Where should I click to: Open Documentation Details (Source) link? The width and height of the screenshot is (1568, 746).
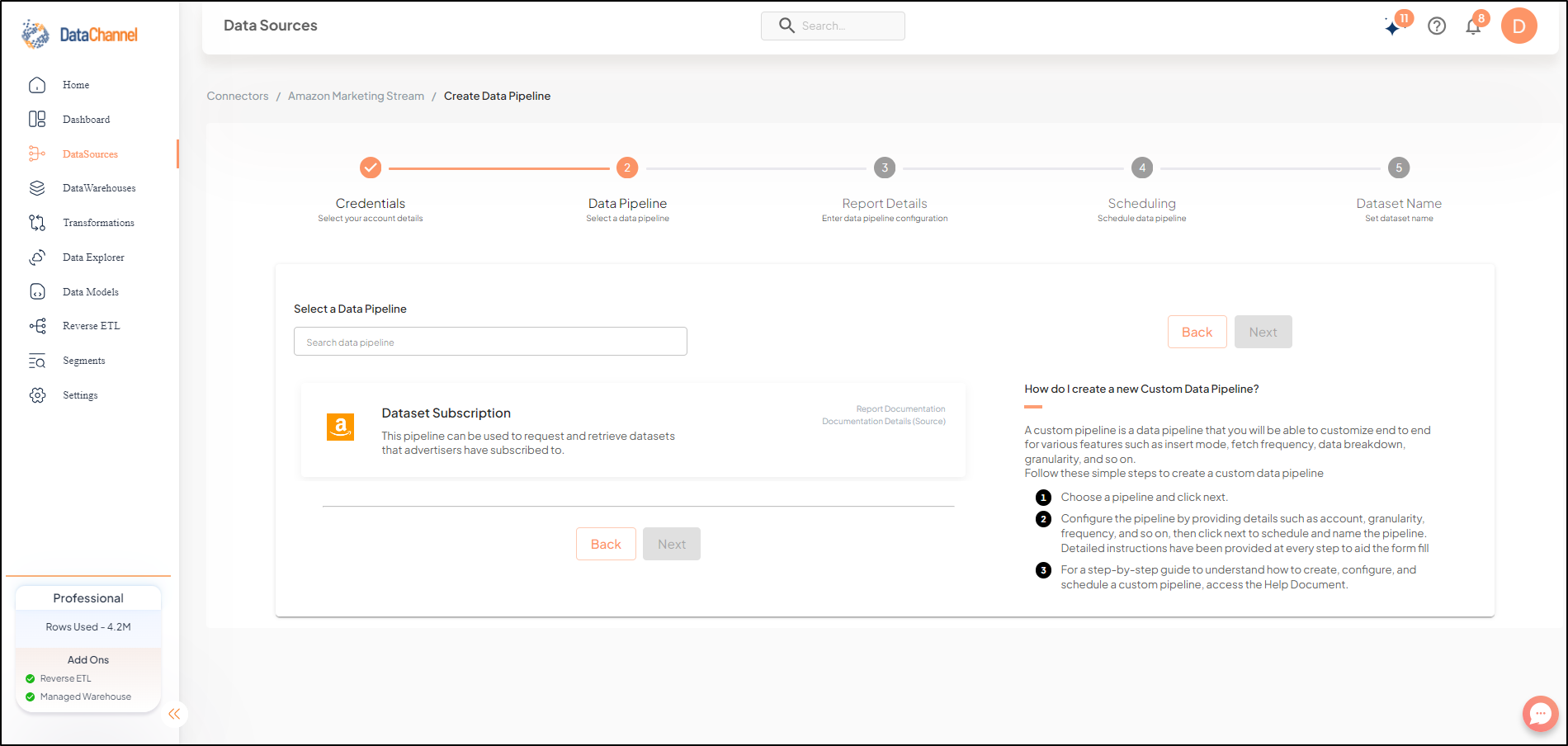(883, 422)
